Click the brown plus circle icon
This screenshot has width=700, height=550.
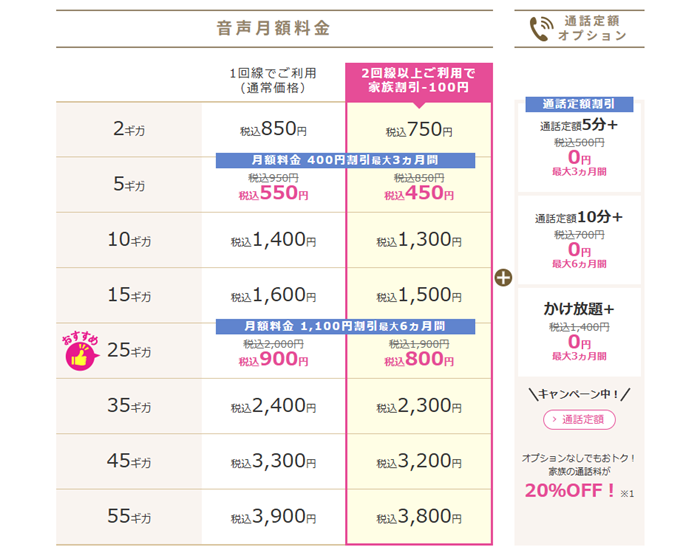coord(503,278)
